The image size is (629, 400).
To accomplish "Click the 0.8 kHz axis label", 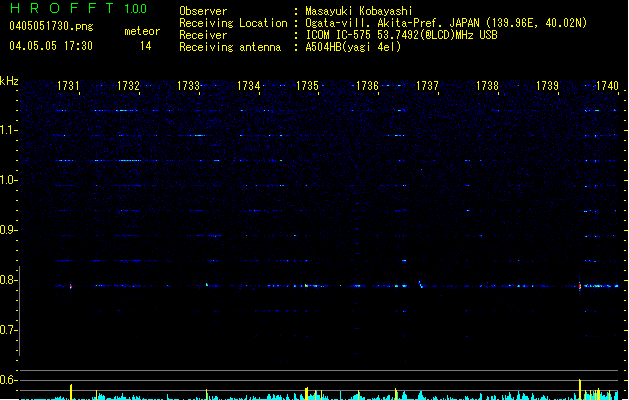I will (x=8, y=280).
